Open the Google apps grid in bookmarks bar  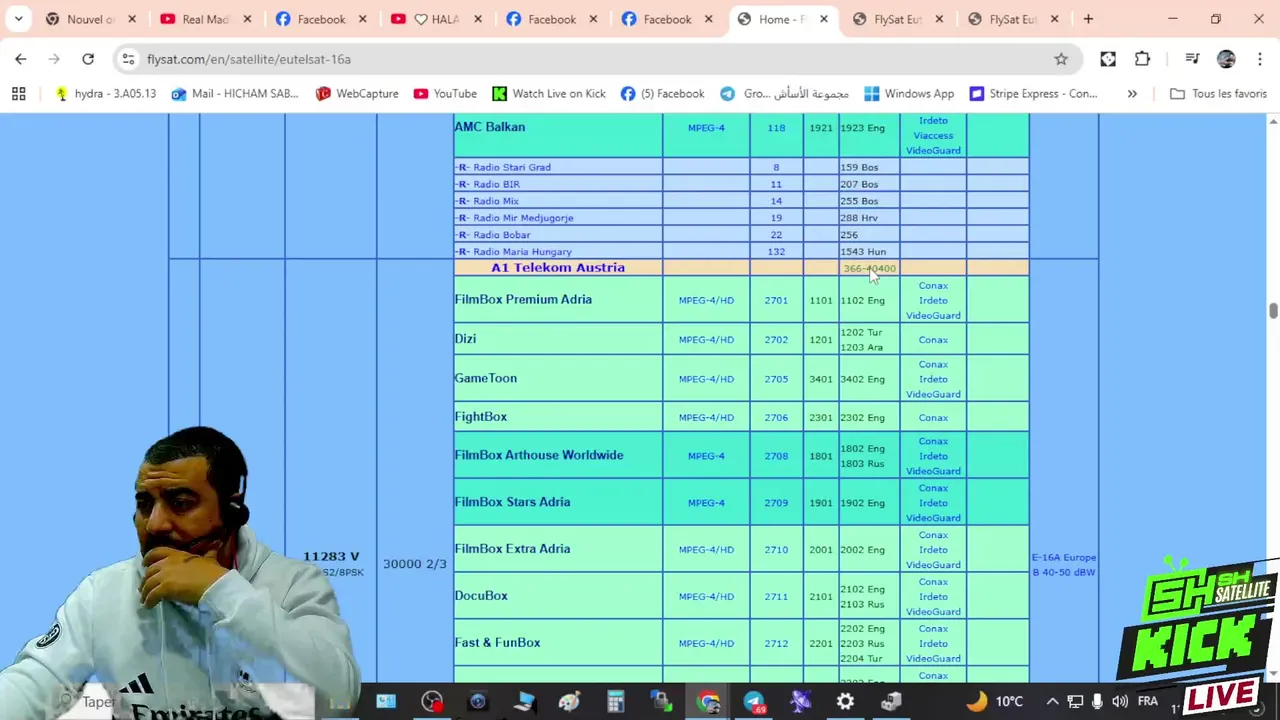click(x=18, y=93)
